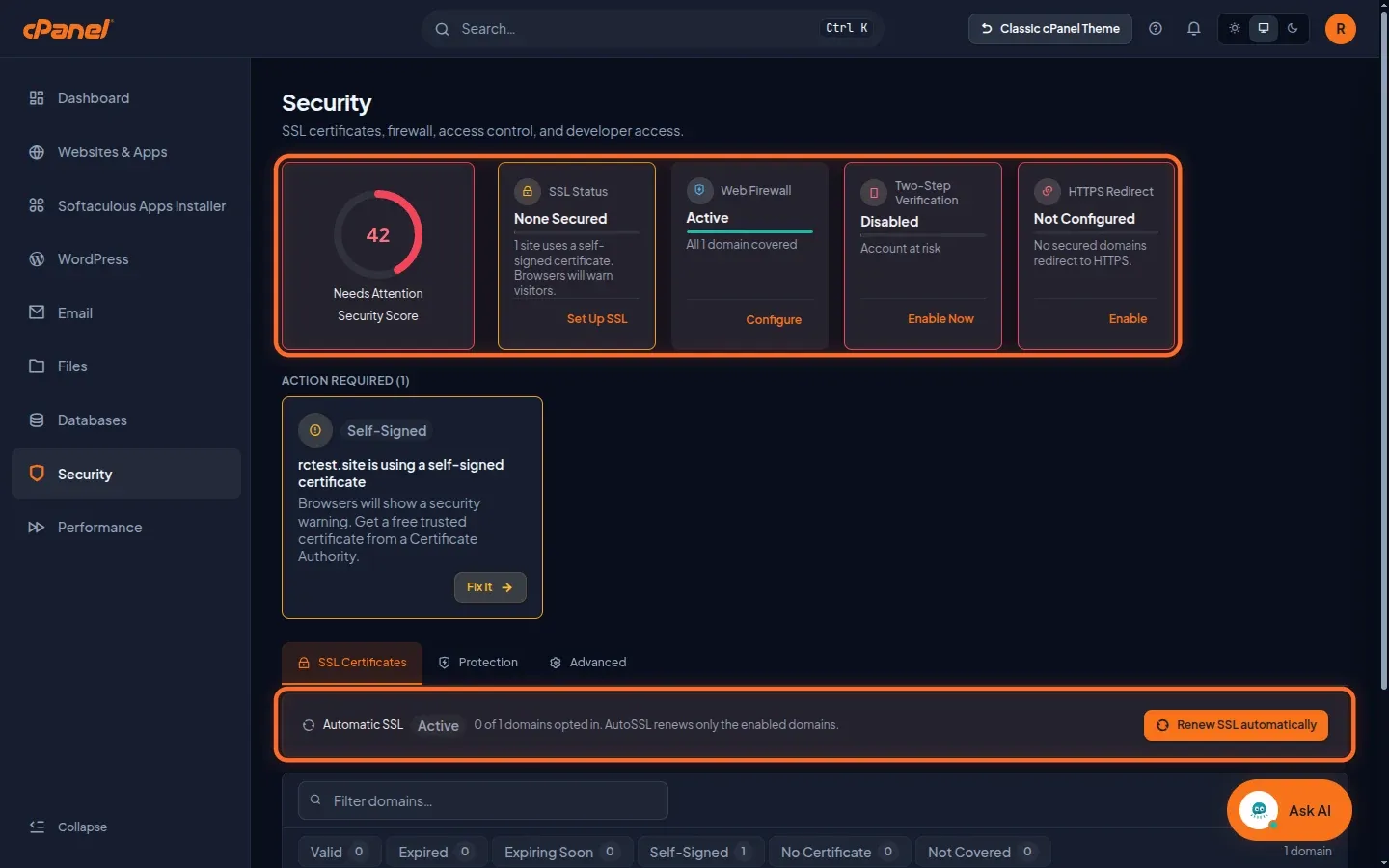Open the Email envelope icon

coord(37,312)
